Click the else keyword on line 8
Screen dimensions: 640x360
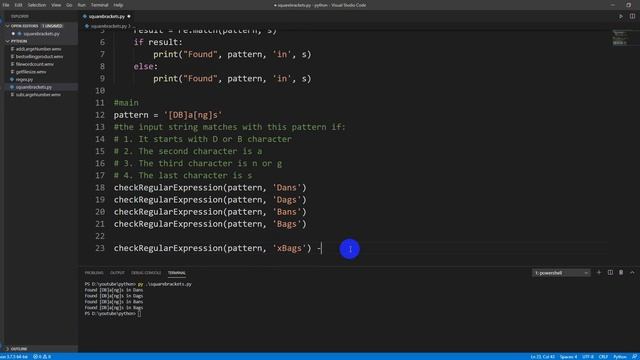pos(143,67)
